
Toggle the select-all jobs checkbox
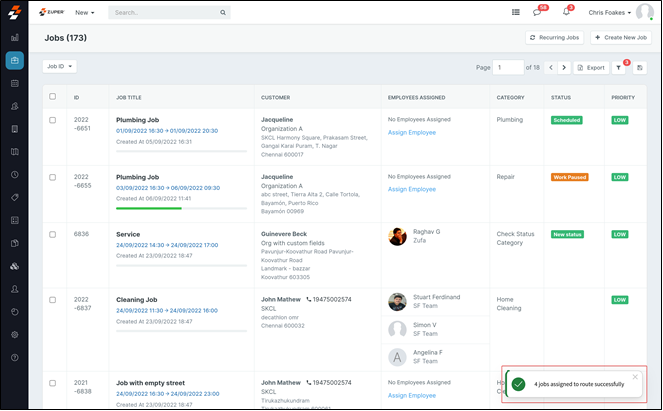(53, 97)
